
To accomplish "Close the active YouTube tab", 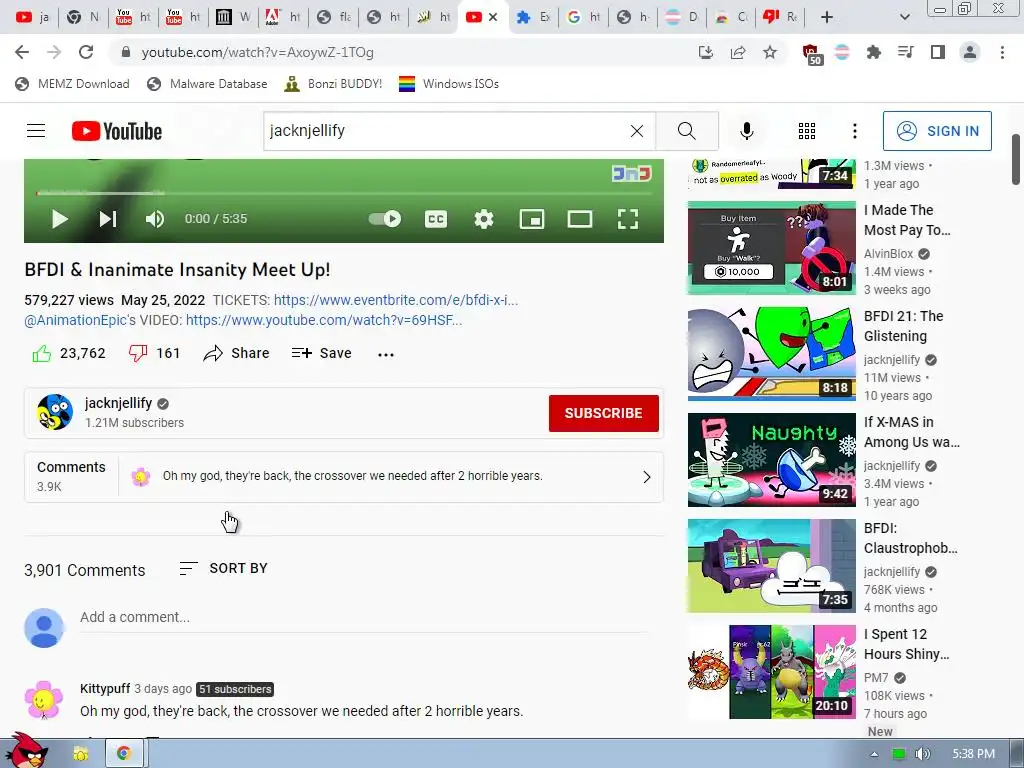I will point(493,17).
